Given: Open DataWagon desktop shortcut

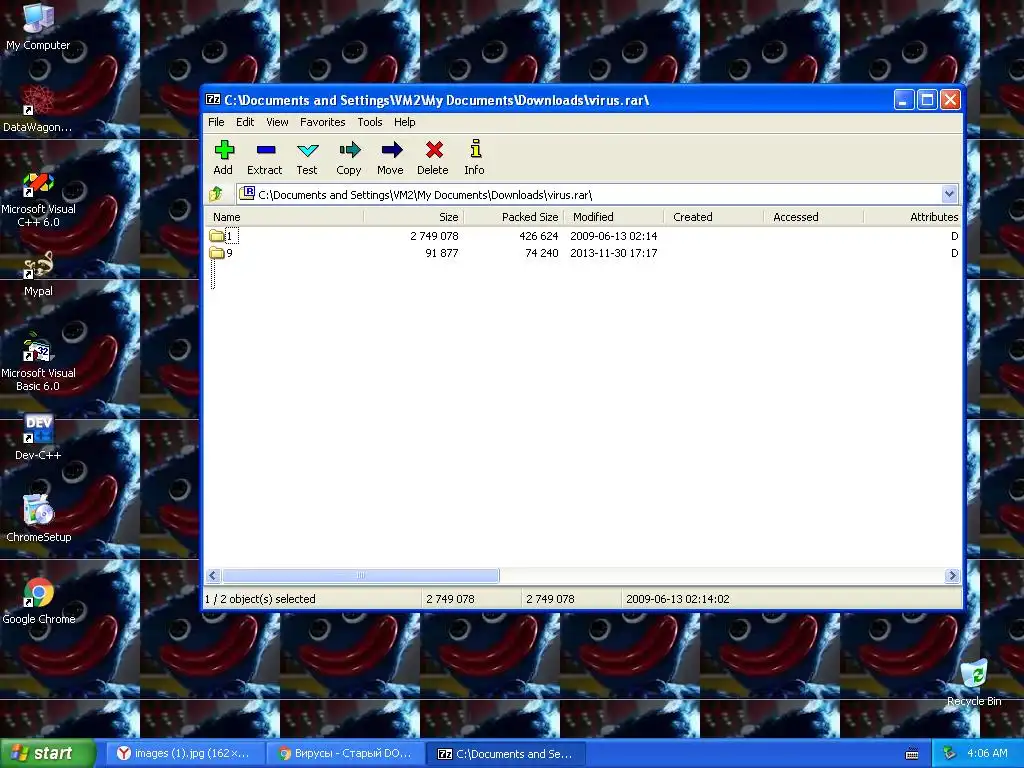Looking at the screenshot, I should tap(37, 108).
